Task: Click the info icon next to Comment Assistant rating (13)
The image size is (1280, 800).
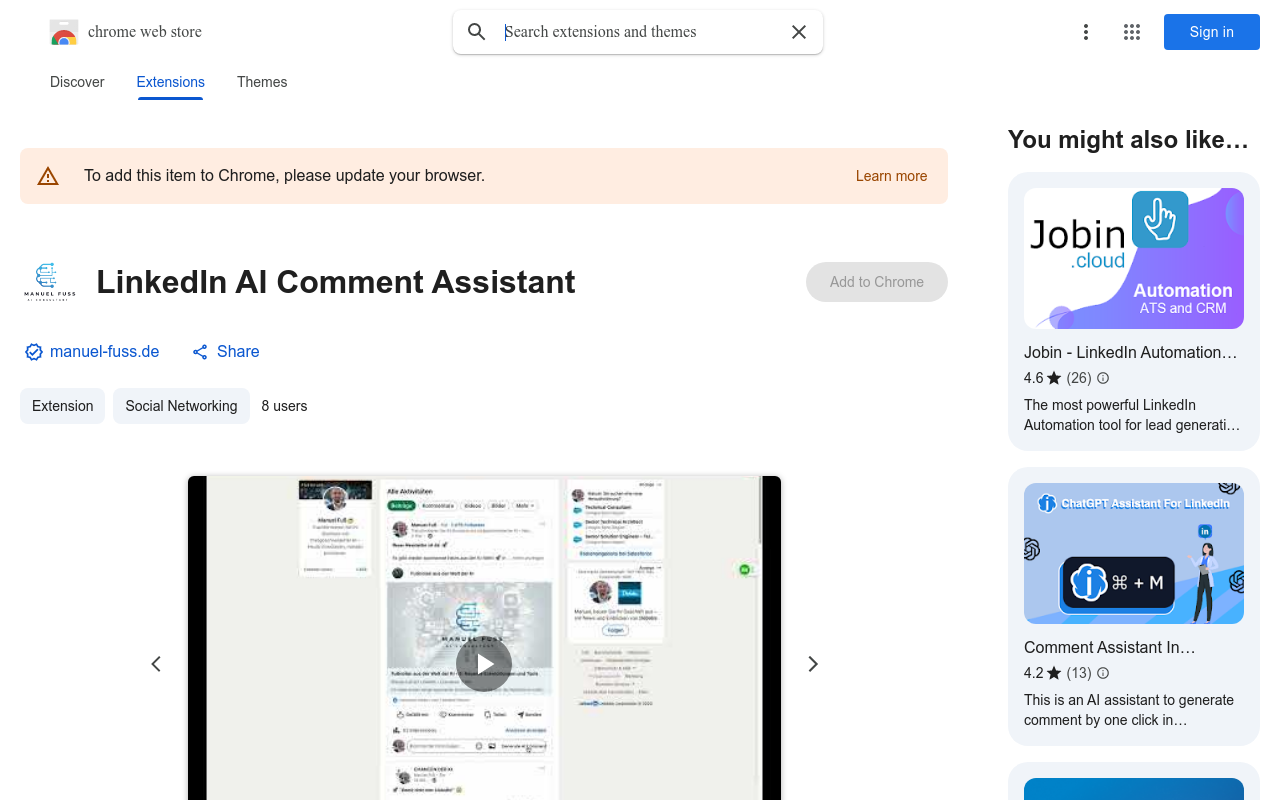Action: coord(1103,673)
